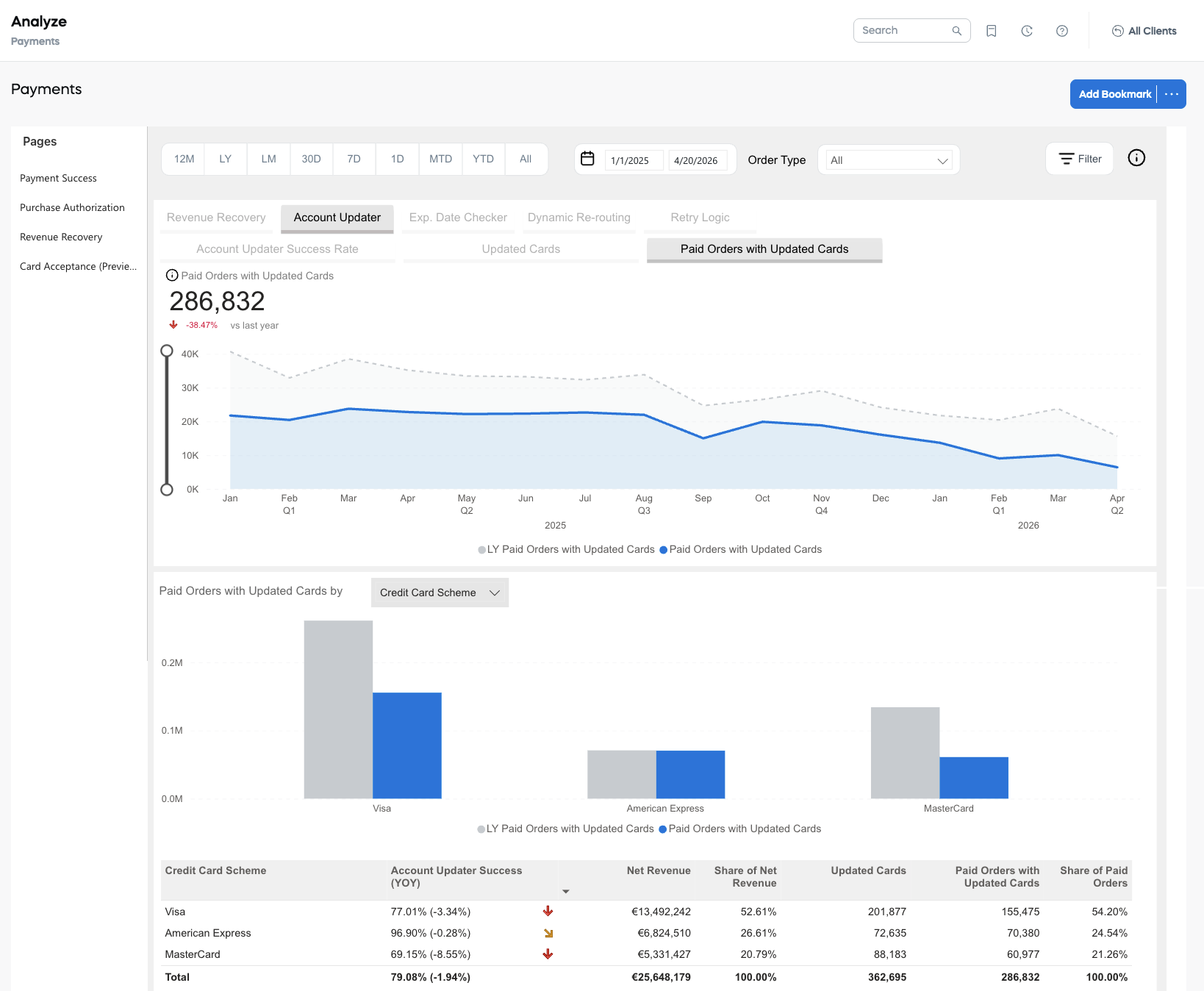Open the Credit Card Scheme dropdown
The width and height of the screenshot is (1204, 991).
coord(440,593)
